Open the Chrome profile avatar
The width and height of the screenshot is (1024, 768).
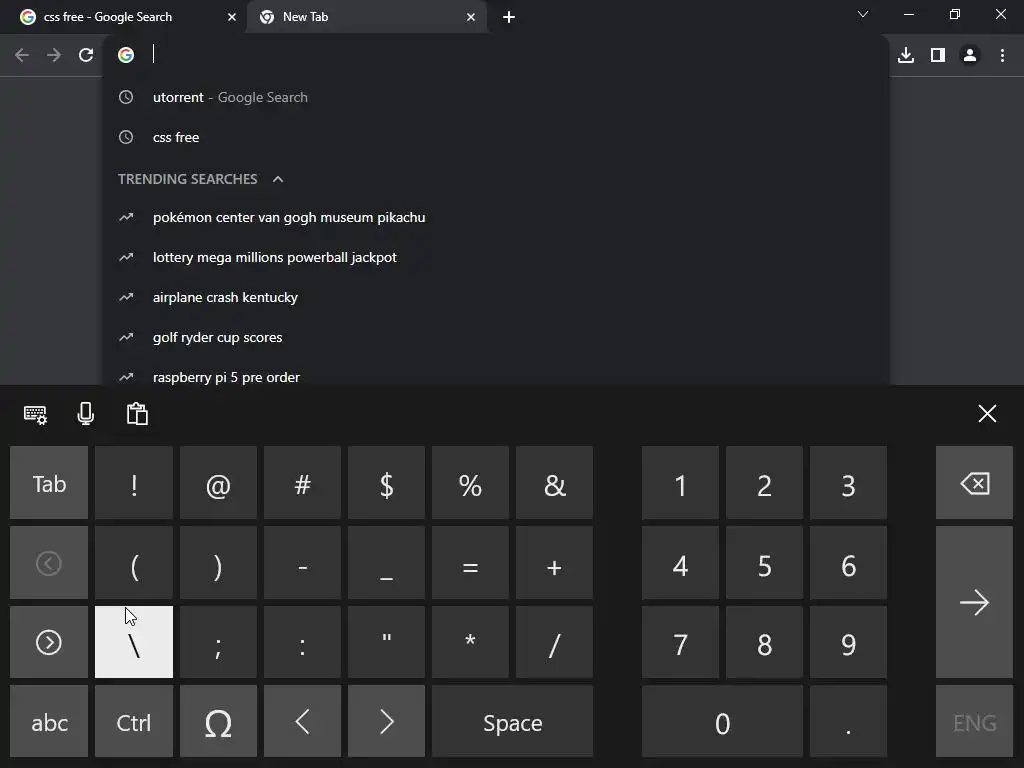(970, 56)
